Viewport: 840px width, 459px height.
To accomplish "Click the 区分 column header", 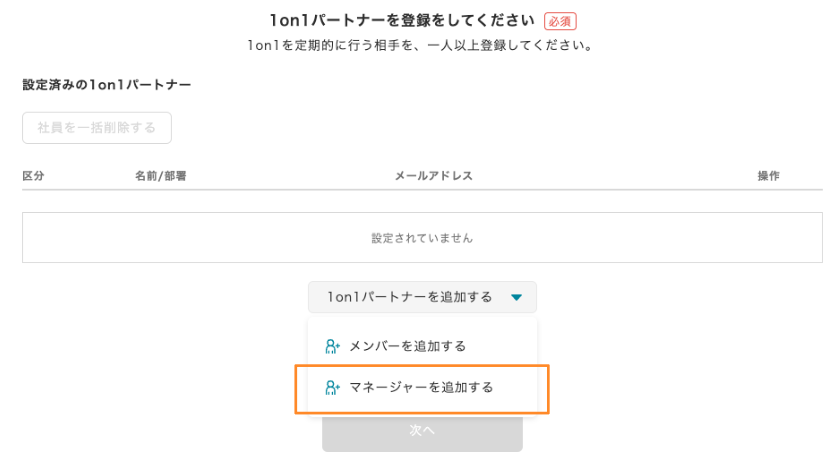I will pyautogui.click(x=33, y=176).
